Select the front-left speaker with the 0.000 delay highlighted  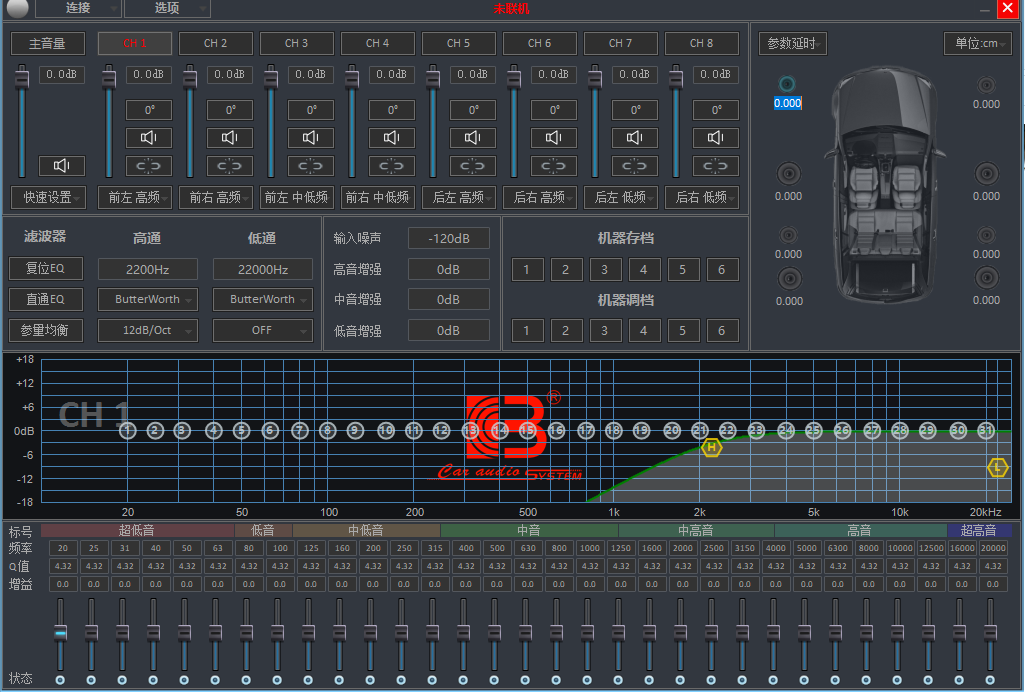tap(787, 84)
